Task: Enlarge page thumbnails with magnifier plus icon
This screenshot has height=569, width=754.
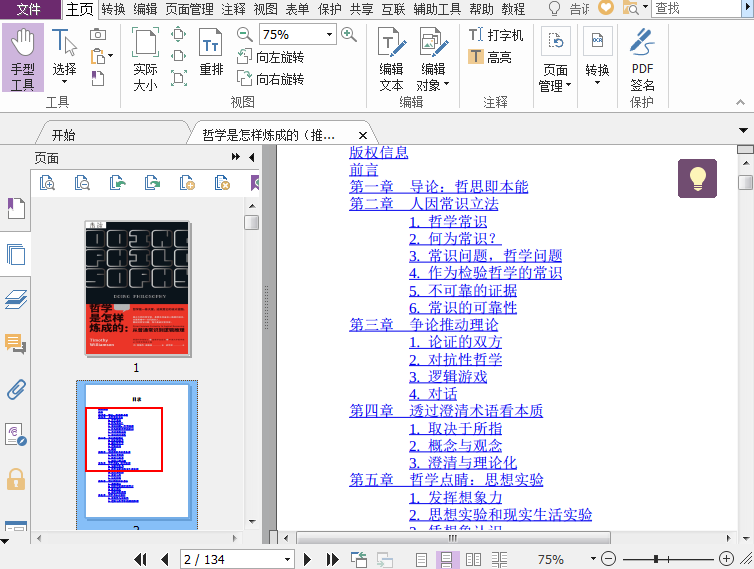Action: tap(47, 182)
